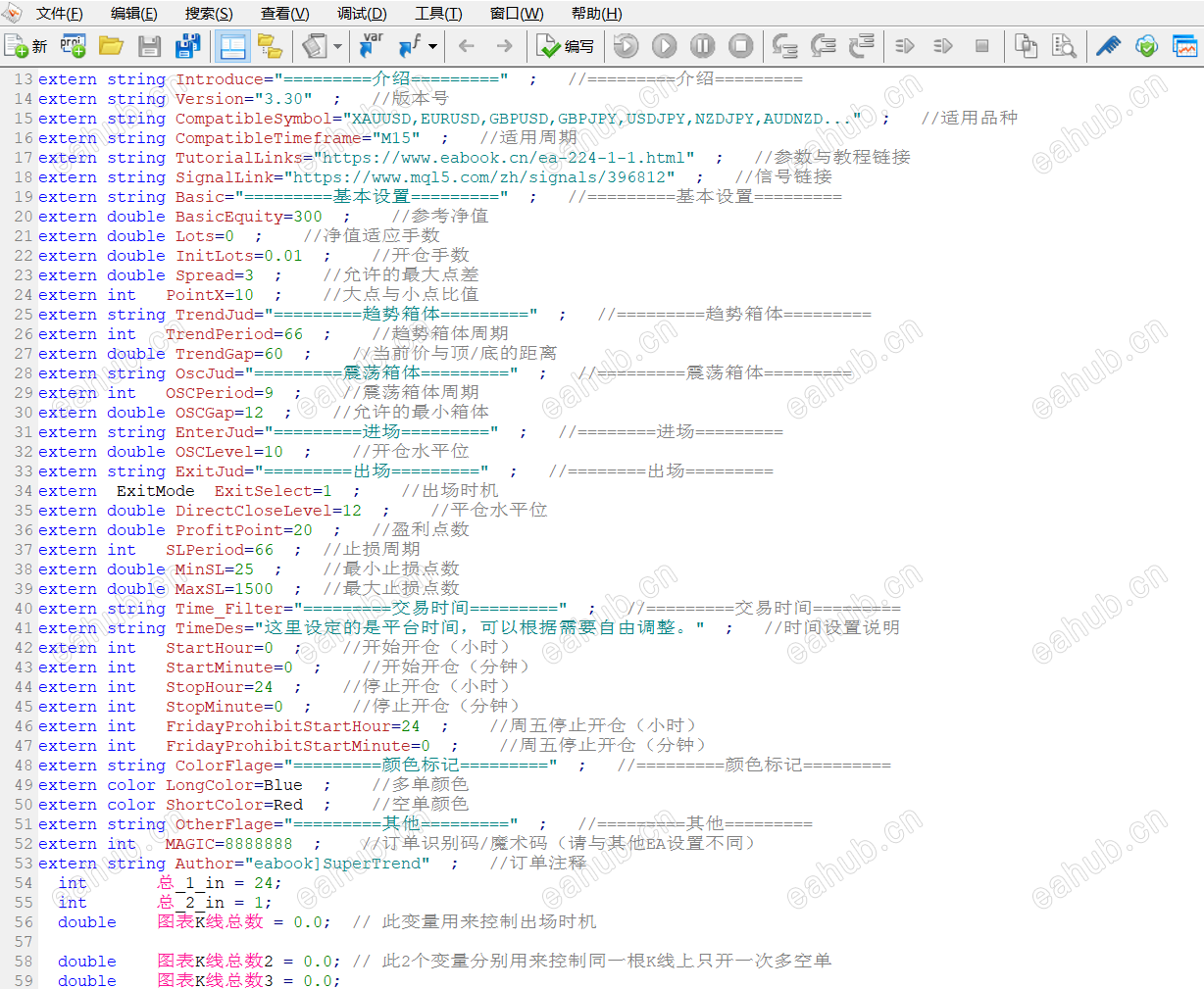
Task: Toggle the Navigator panel button
Action: click(x=232, y=46)
